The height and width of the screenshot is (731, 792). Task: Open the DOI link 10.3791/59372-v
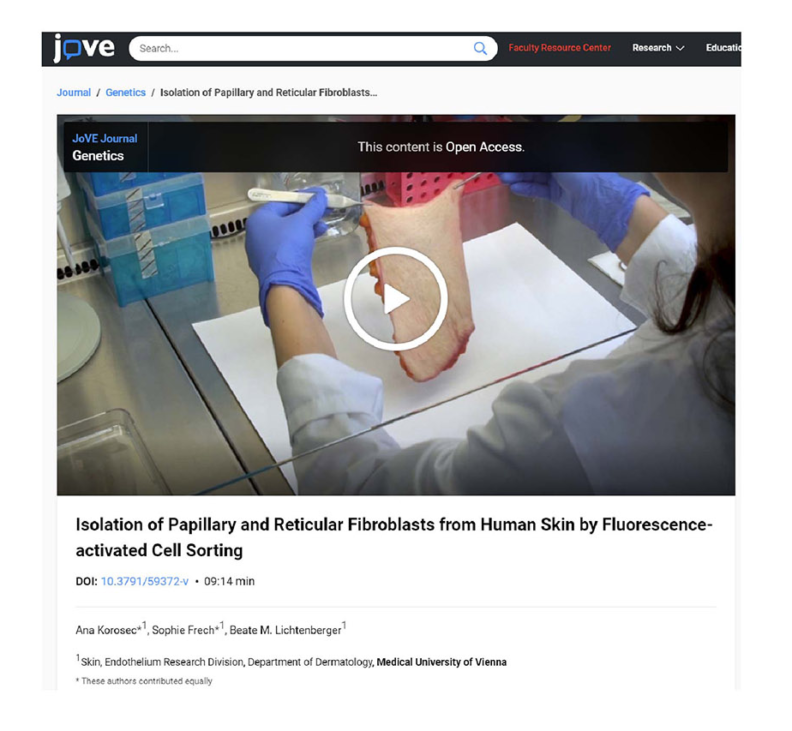(x=144, y=581)
